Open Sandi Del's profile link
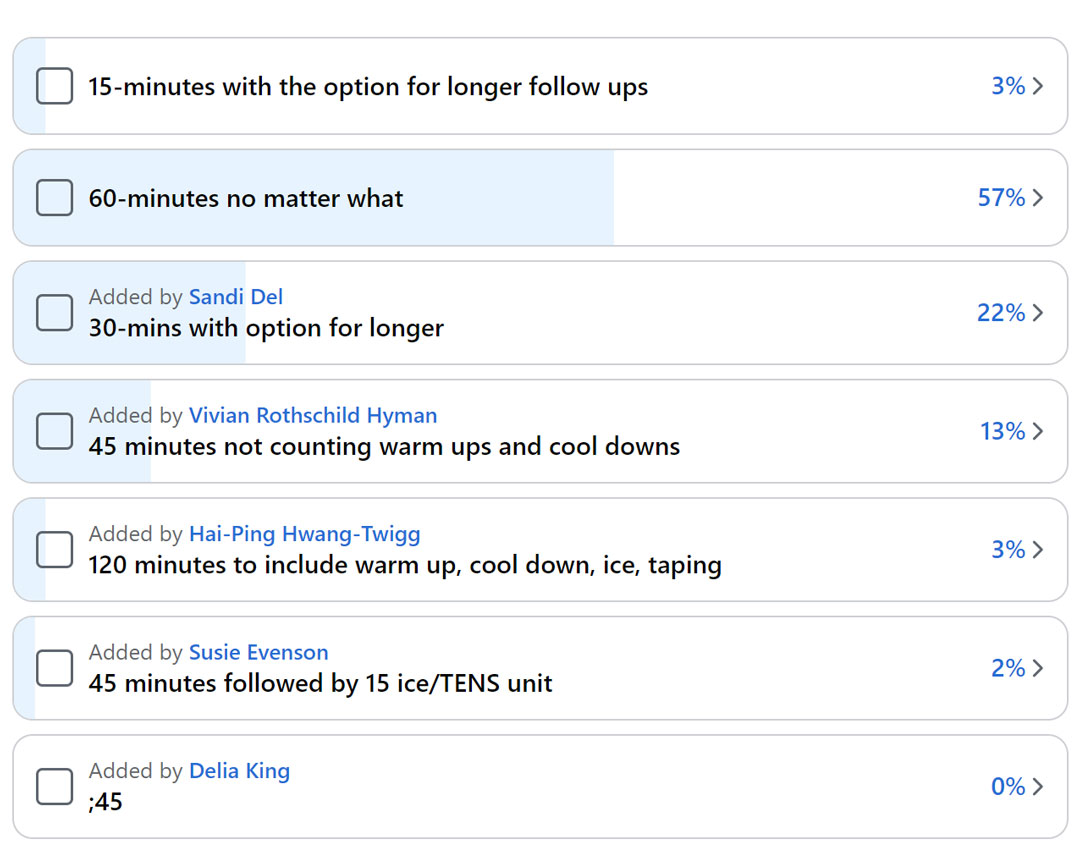 pyautogui.click(x=236, y=297)
